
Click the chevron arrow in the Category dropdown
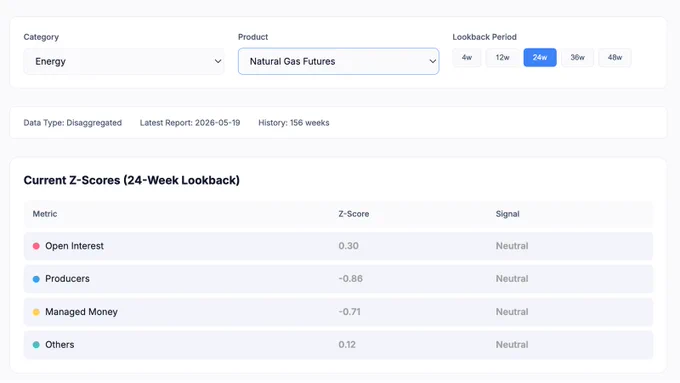click(x=218, y=61)
